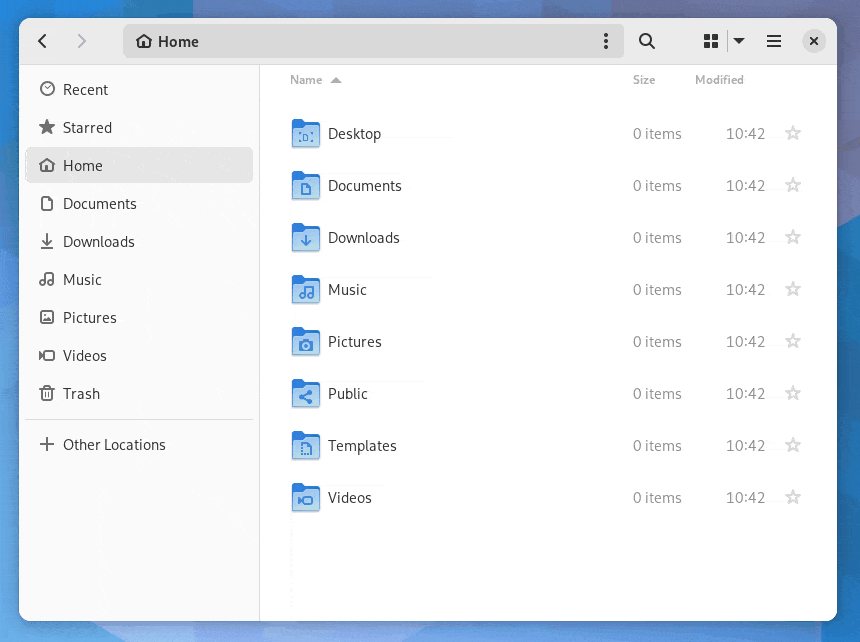Sort files by the Size column
This screenshot has width=860, height=642.
(644, 80)
